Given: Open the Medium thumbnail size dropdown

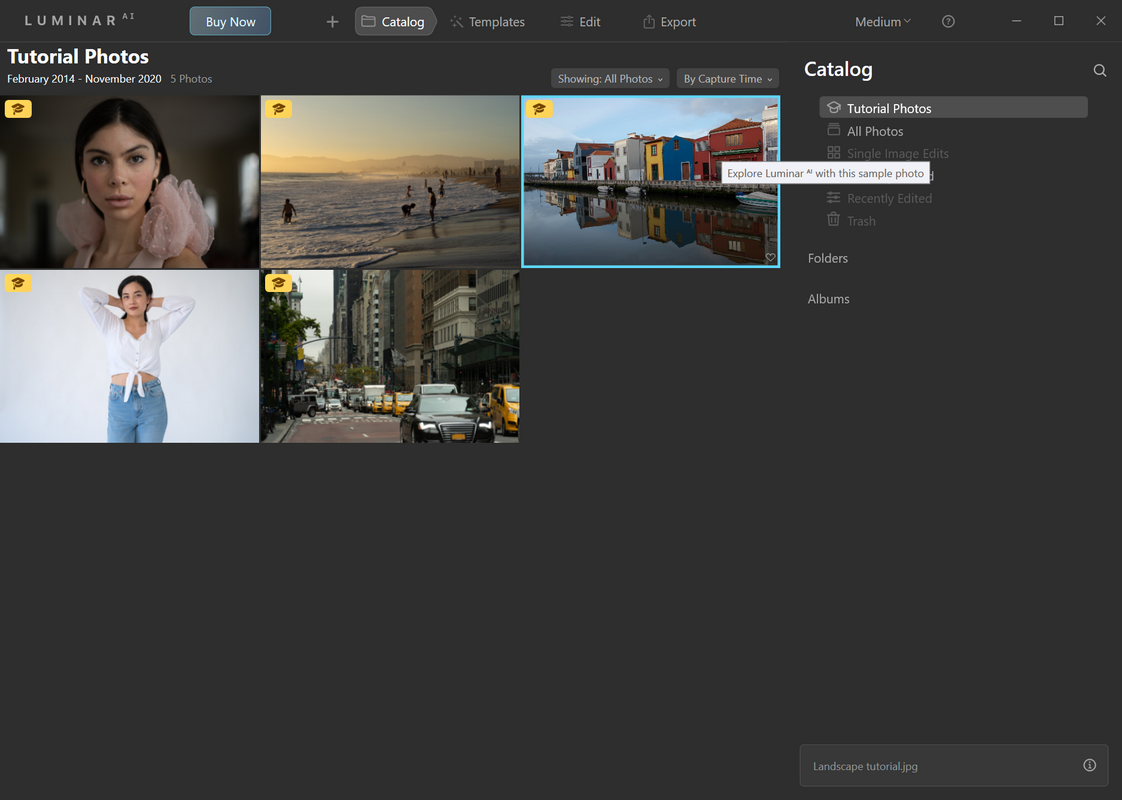Looking at the screenshot, I should click(x=882, y=21).
